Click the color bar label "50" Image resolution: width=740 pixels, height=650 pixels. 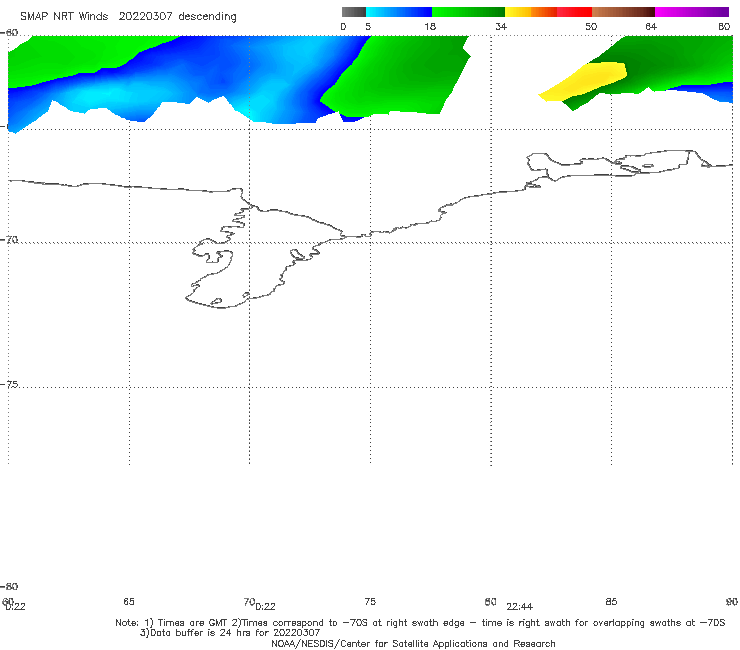591,26
